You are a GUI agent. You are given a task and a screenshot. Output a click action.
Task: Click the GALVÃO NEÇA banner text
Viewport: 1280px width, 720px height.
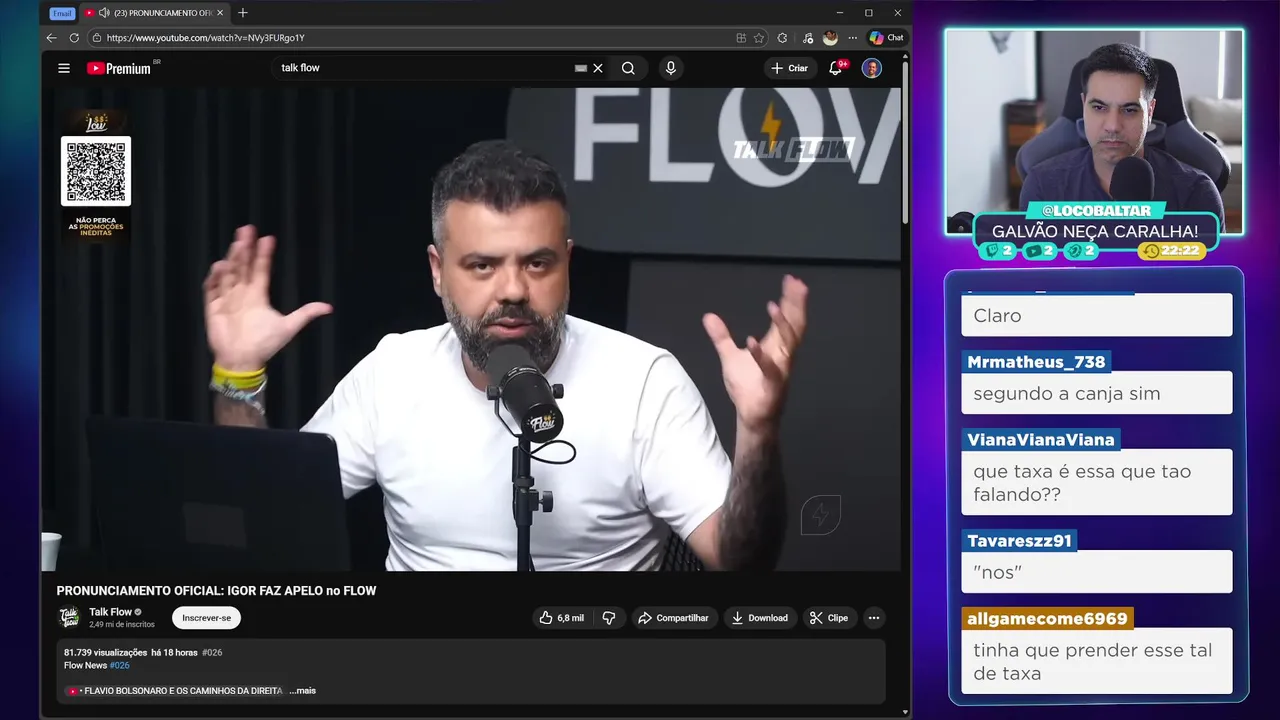point(1095,231)
